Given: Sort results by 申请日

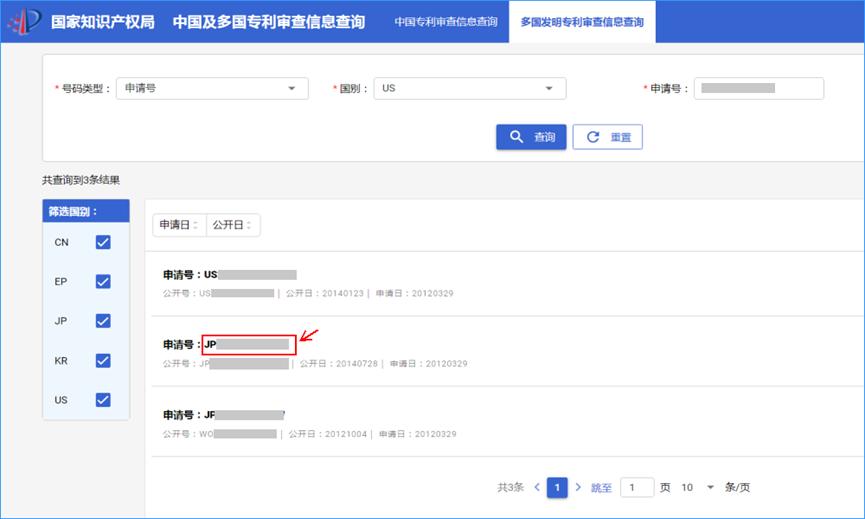Looking at the screenshot, I should coord(179,225).
